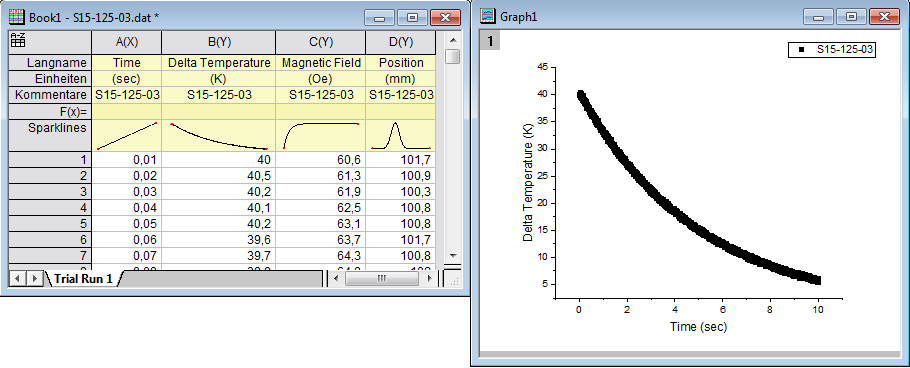910x368 pixels.
Task: Click the Time sparkline thumbnail
Action: point(127,136)
